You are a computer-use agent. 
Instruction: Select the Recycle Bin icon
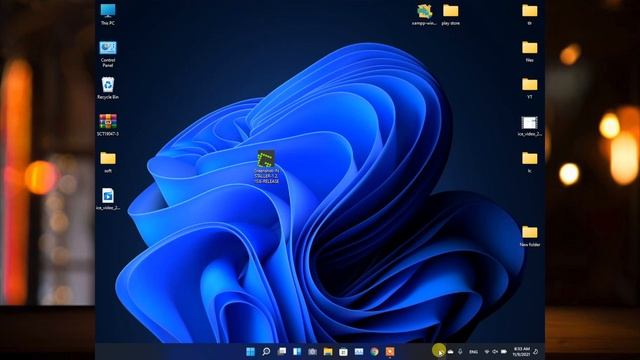108,88
